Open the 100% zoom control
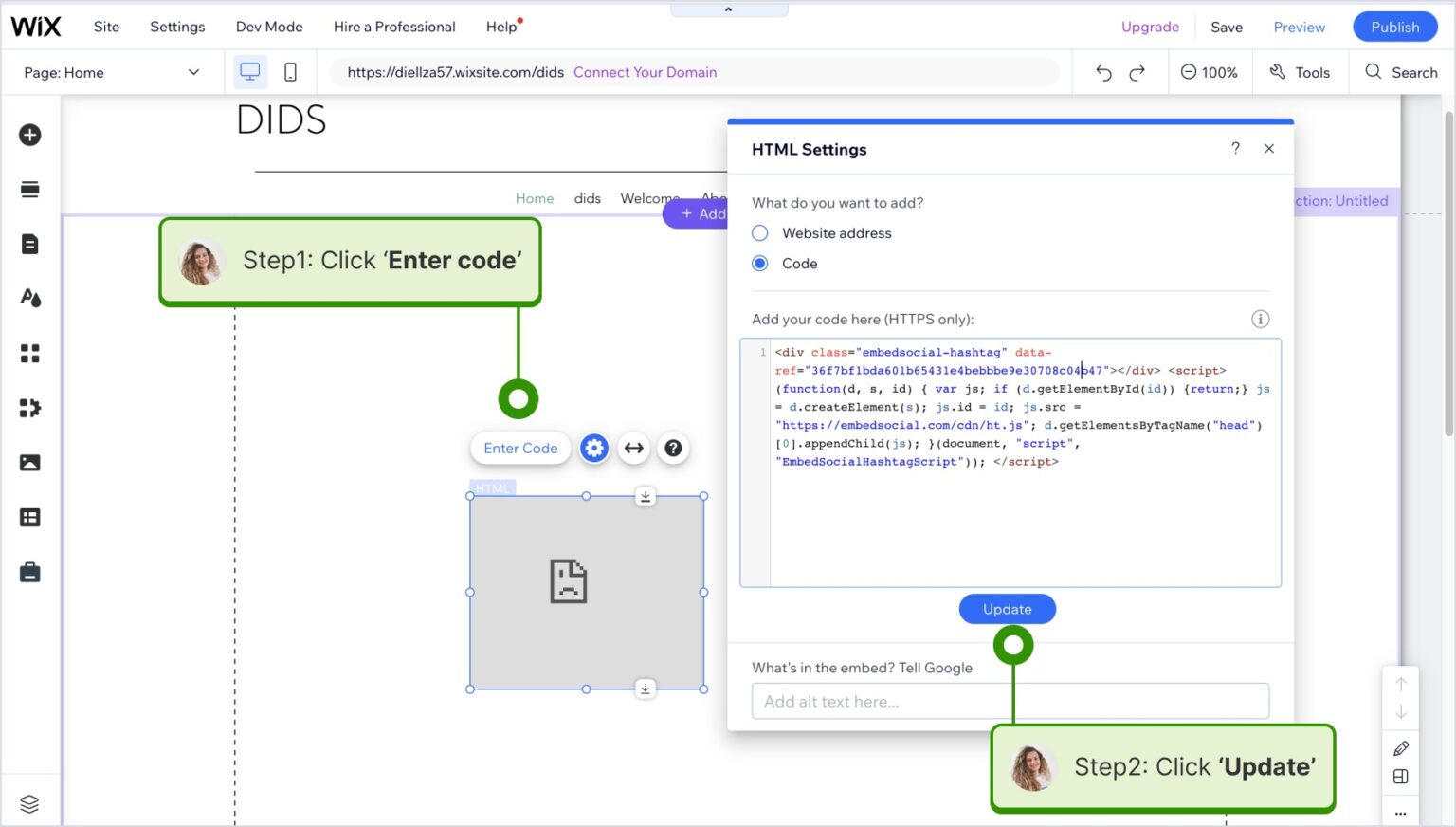 tap(1209, 72)
